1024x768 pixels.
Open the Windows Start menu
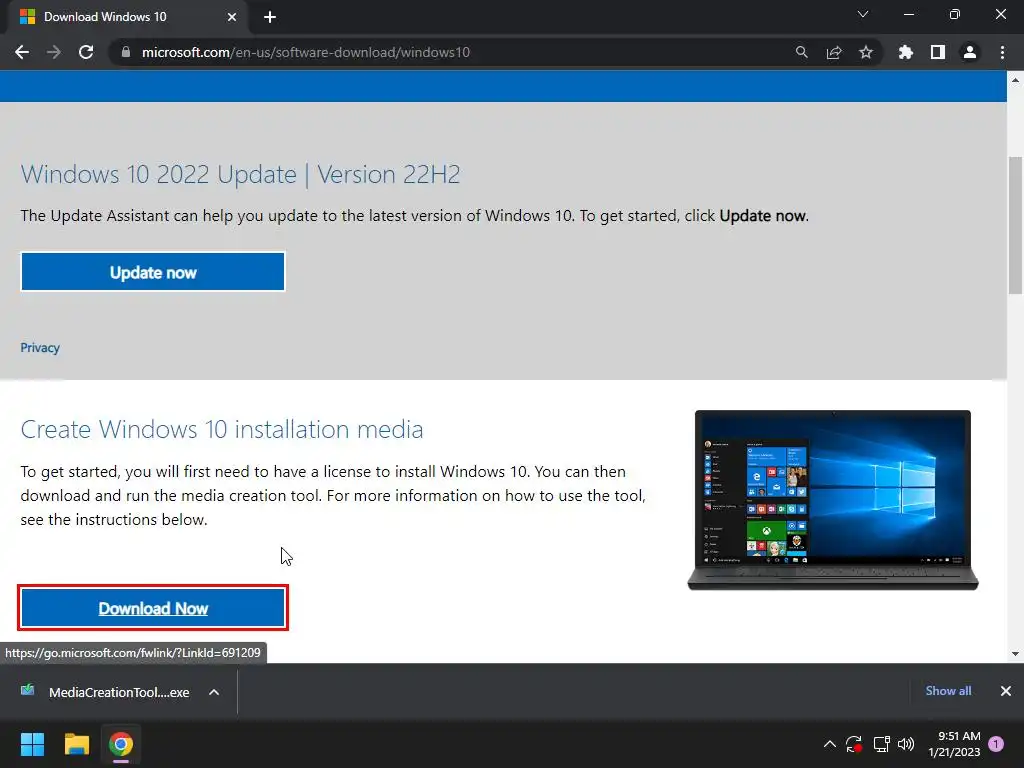pos(32,744)
